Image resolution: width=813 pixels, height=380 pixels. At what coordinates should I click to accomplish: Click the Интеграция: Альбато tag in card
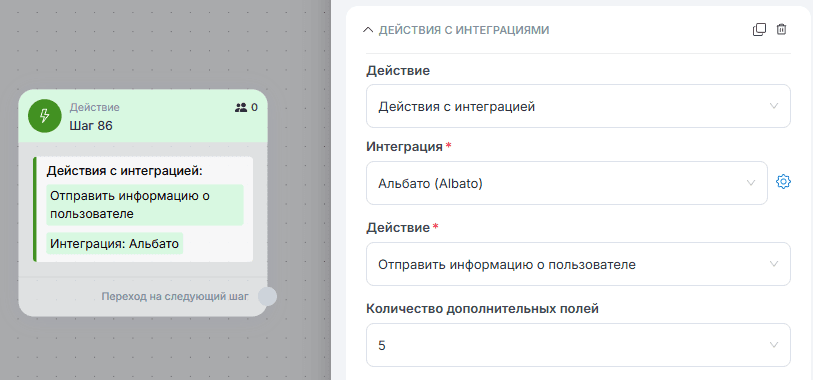pyautogui.click(x=115, y=244)
